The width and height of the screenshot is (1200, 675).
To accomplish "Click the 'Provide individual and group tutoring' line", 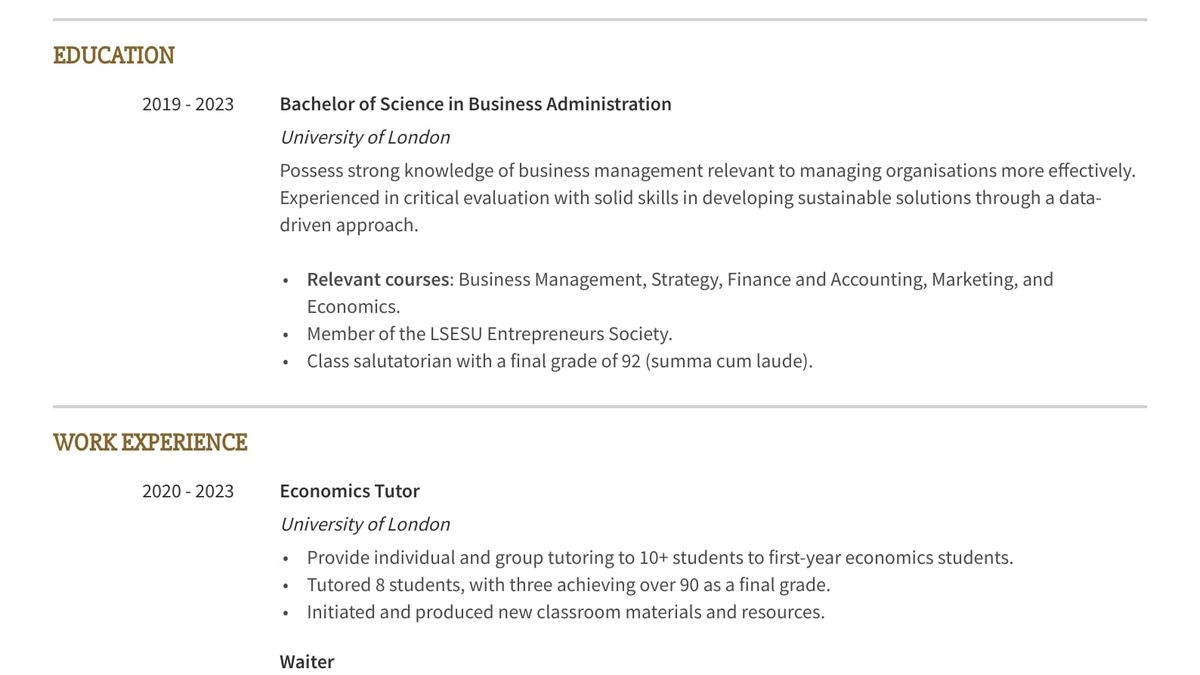I will click(x=659, y=558).
